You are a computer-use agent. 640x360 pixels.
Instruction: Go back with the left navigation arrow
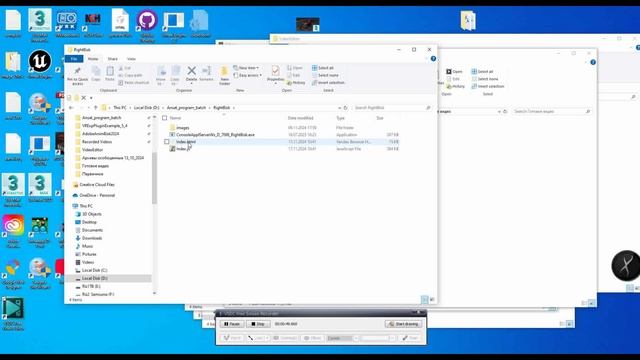[x=71, y=108]
